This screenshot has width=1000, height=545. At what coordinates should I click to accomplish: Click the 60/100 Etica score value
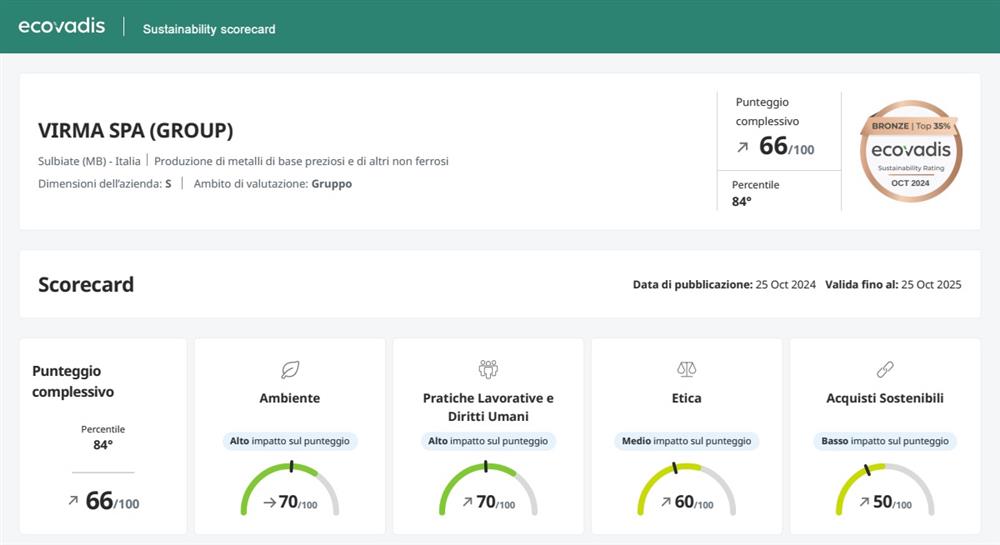coord(694,502)
